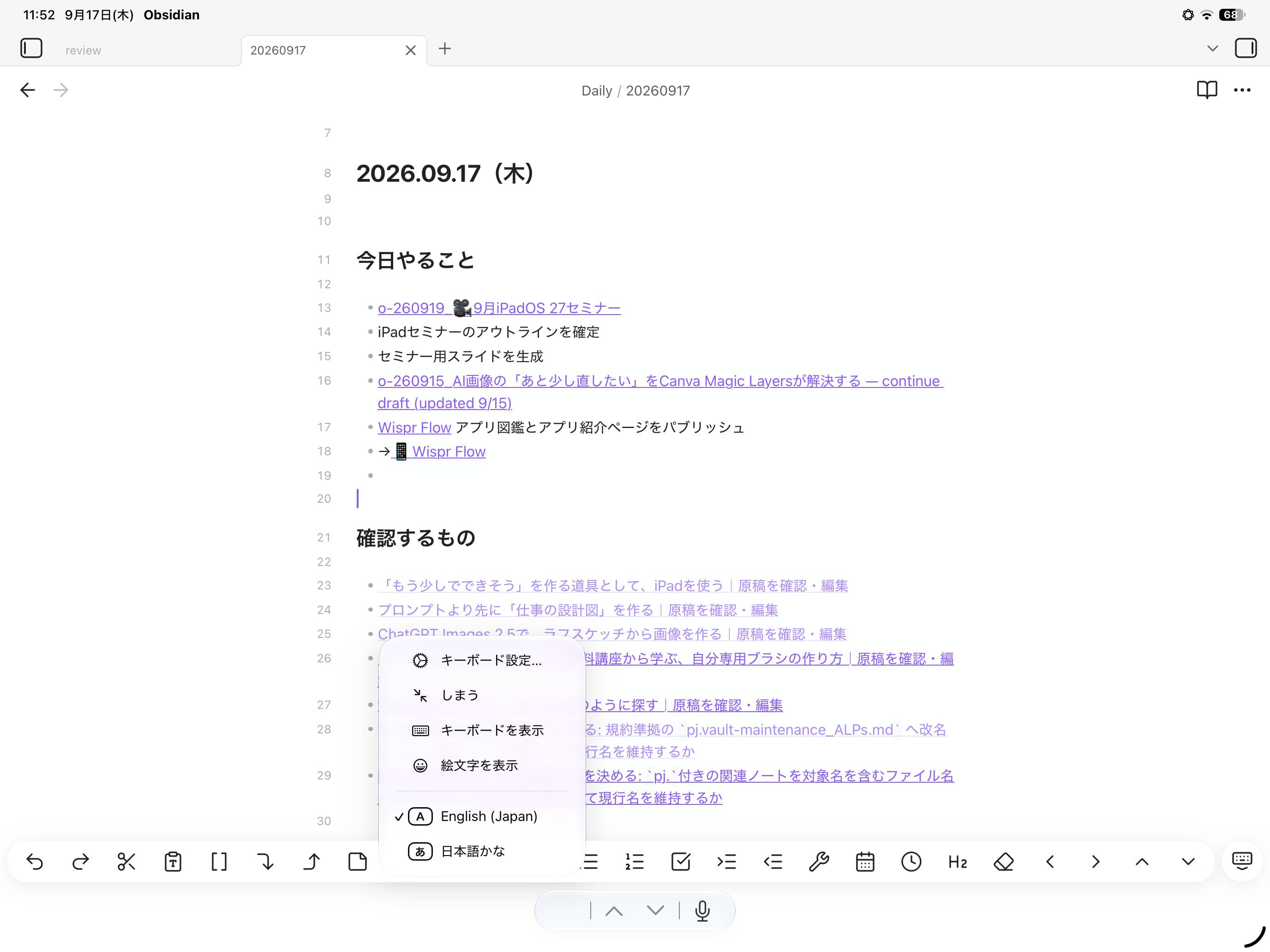Choose キーボードを表示 from the popup menu

[x=482, y=731]
